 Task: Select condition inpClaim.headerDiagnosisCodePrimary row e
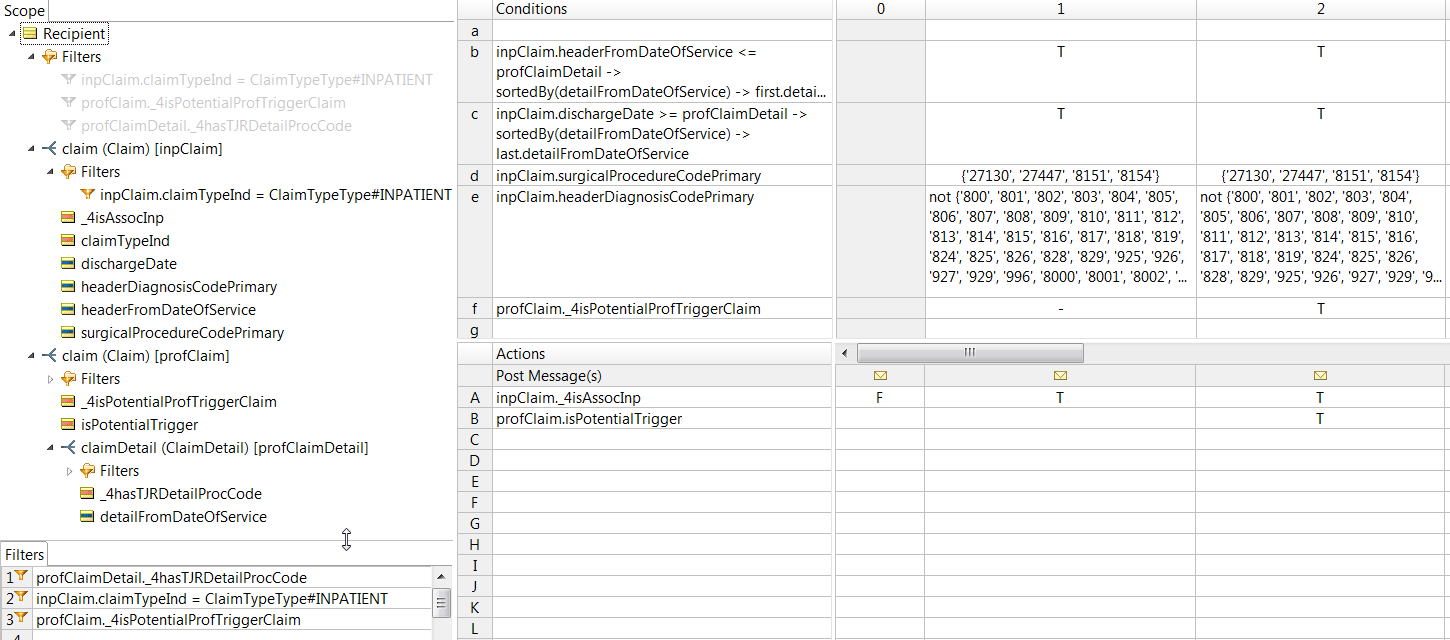(662, 242)
